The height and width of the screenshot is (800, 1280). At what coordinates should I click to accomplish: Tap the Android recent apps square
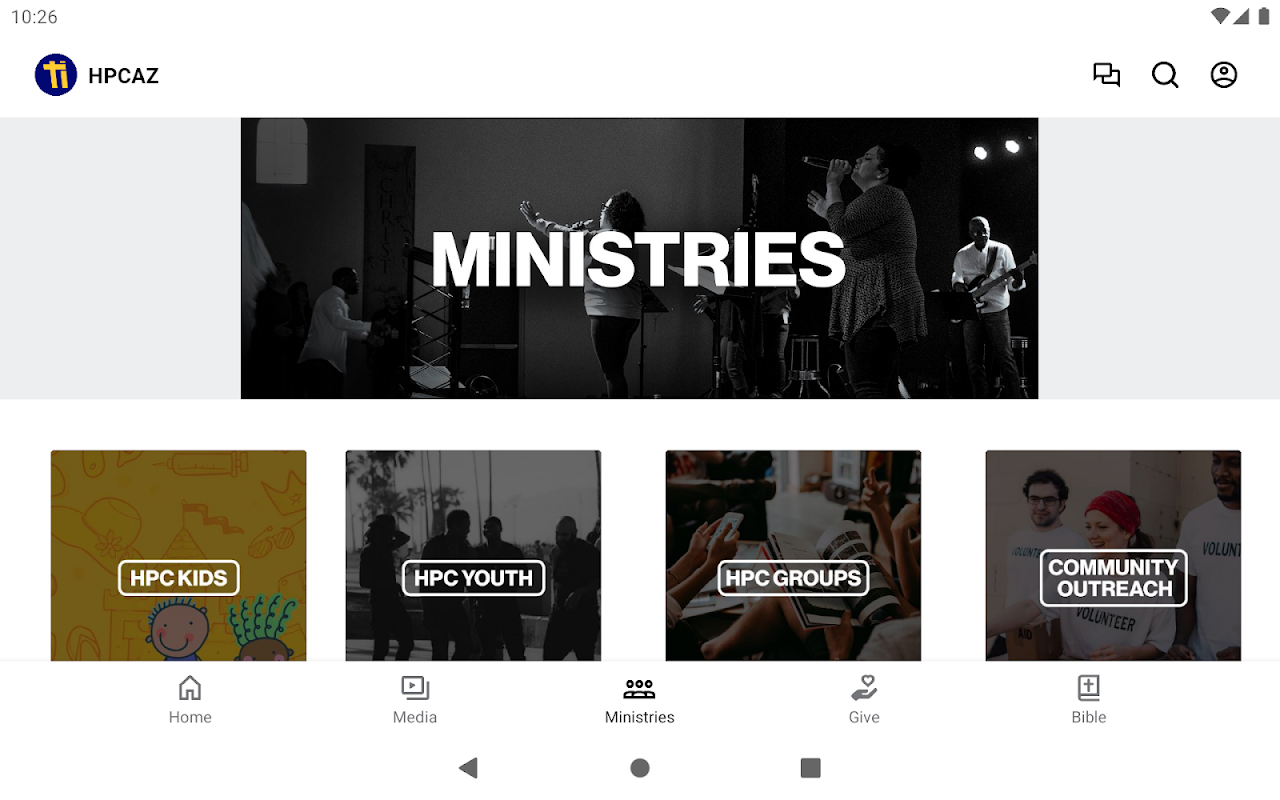tap(811, 768)
